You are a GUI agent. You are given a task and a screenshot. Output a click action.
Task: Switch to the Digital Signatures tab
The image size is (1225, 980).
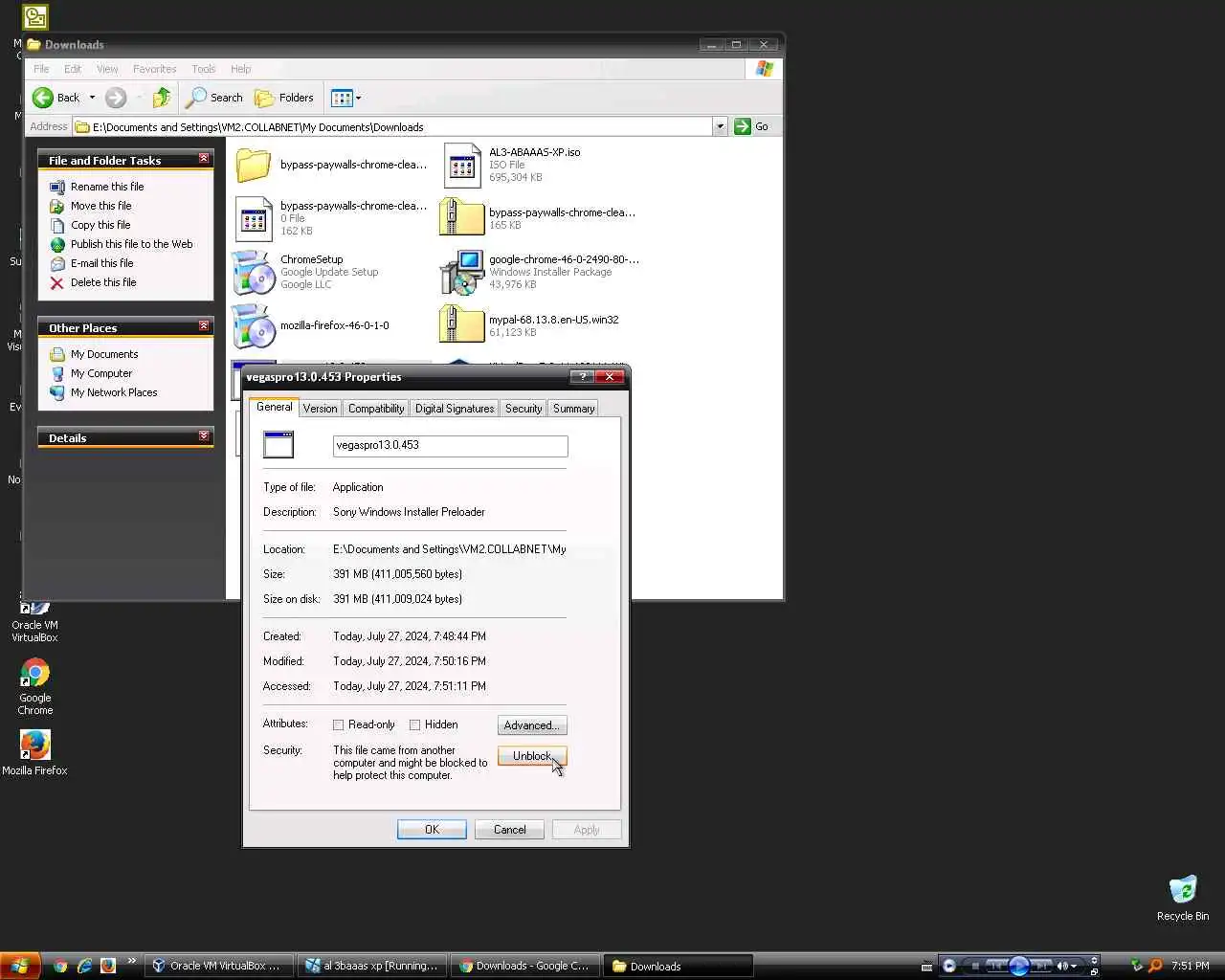point(455,408)
